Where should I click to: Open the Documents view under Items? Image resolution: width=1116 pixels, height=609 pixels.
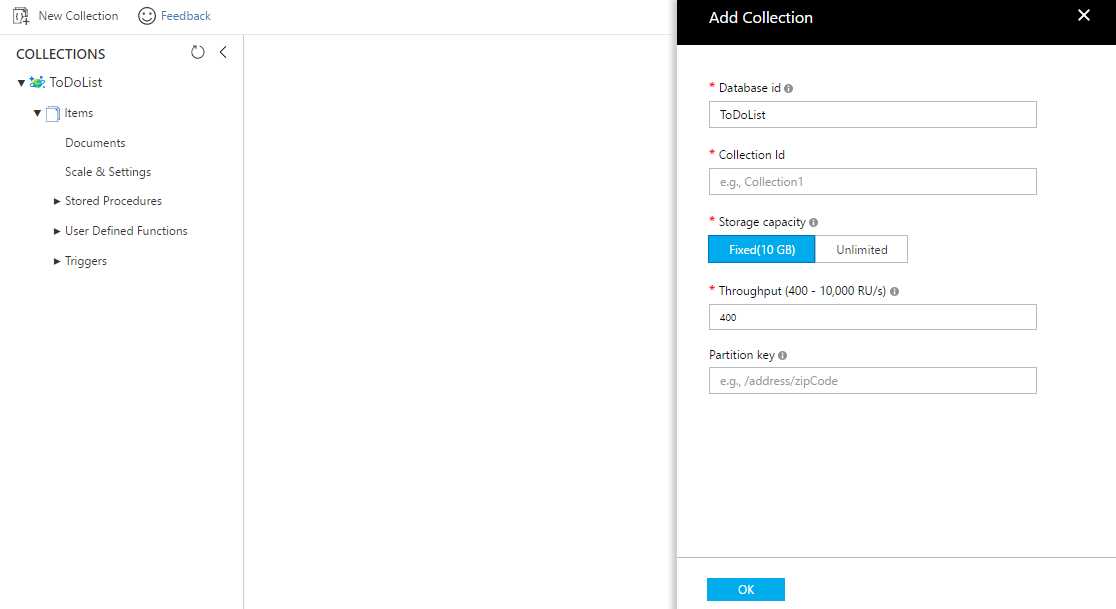(x=95, y=142)
